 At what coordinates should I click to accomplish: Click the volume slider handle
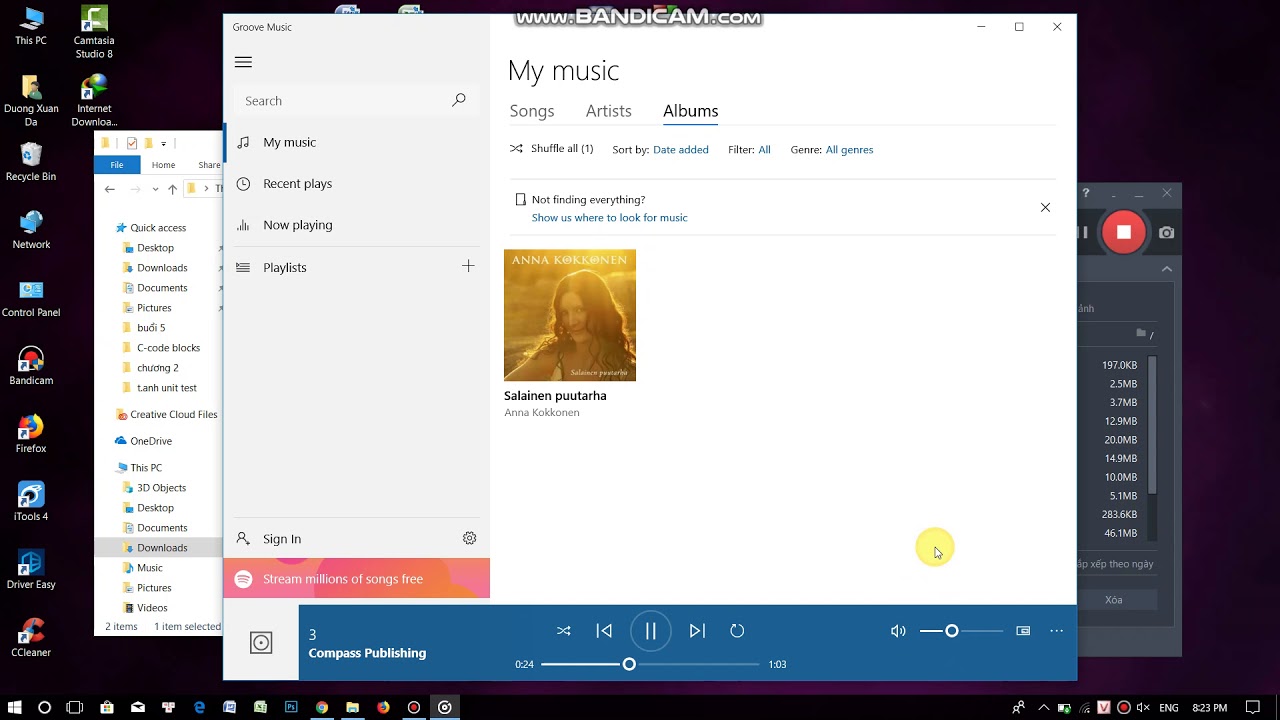[952, 631]
